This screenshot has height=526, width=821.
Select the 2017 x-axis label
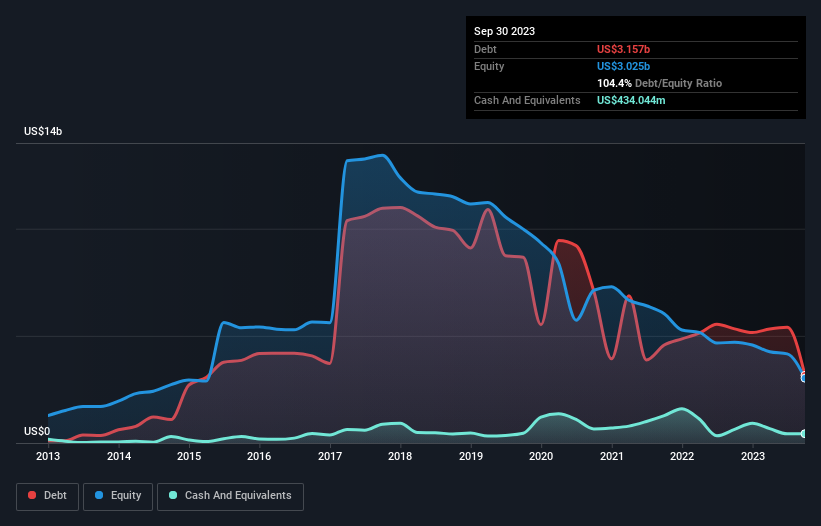[330, 456]
